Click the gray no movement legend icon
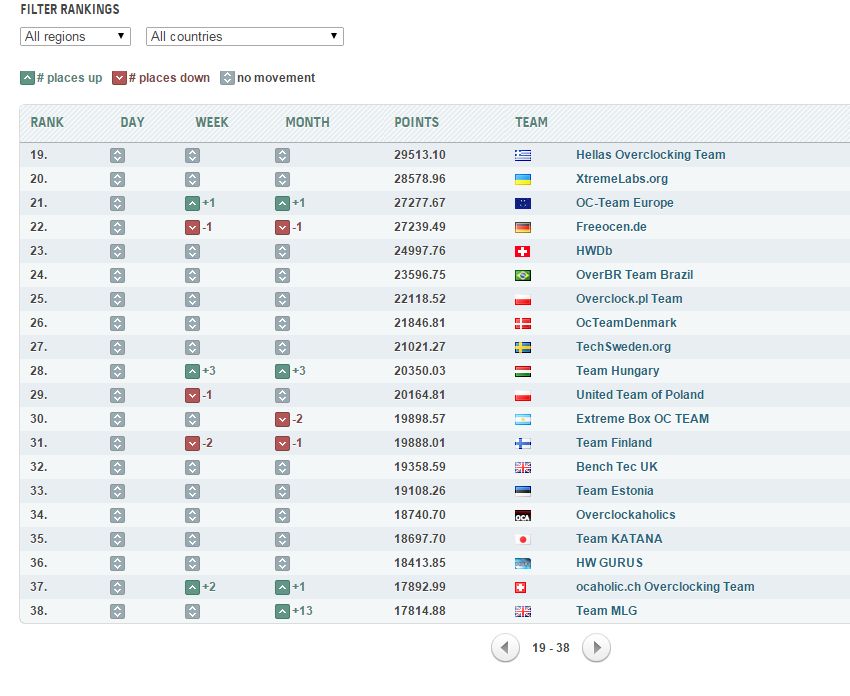 click(x=227, y=78)
